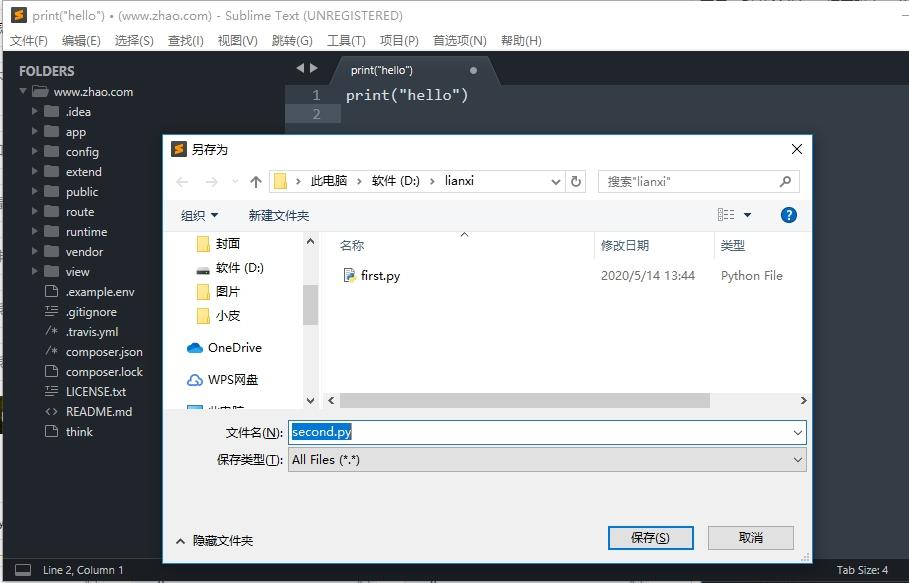Click the composer.json file icon

(52, 351)
